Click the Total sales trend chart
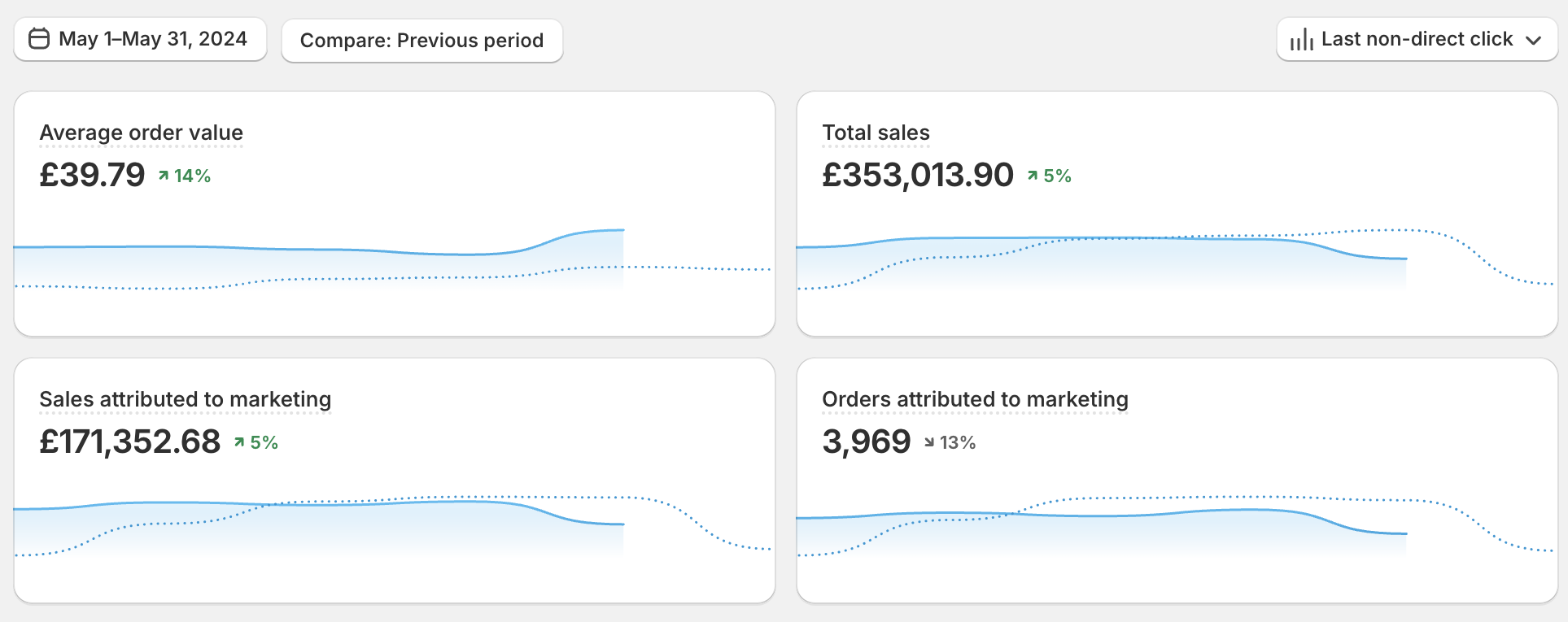The image size is (1568, 622). (1176, 260)
